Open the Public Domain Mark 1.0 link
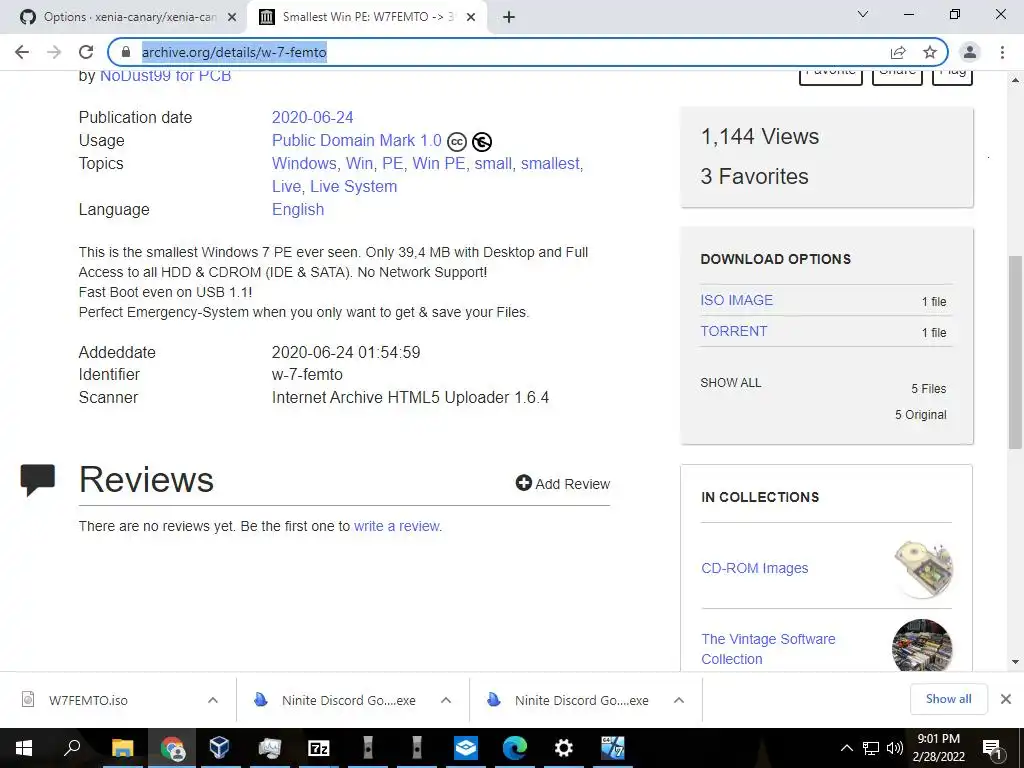 pos(357,140)
